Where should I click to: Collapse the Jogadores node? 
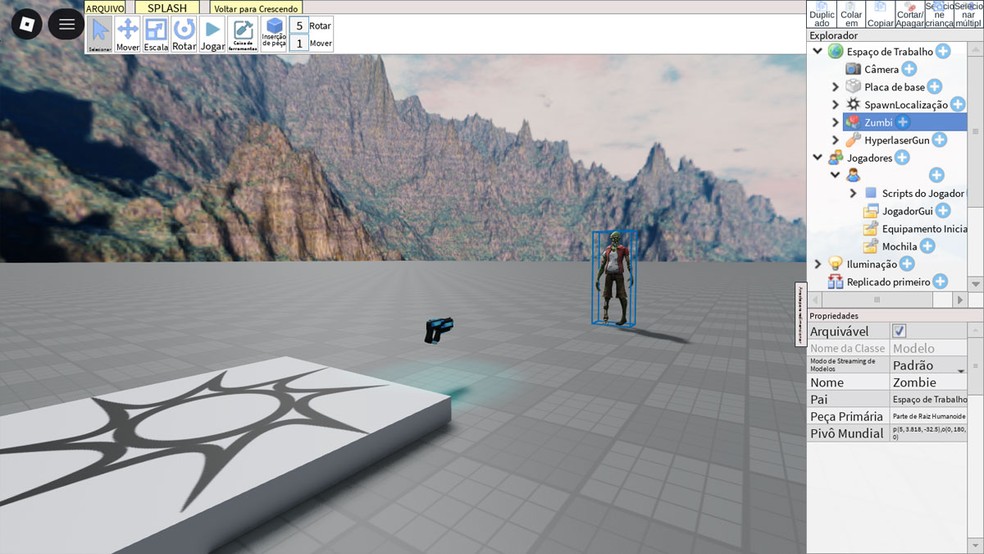pyautogui.click(x=817, y=157)
